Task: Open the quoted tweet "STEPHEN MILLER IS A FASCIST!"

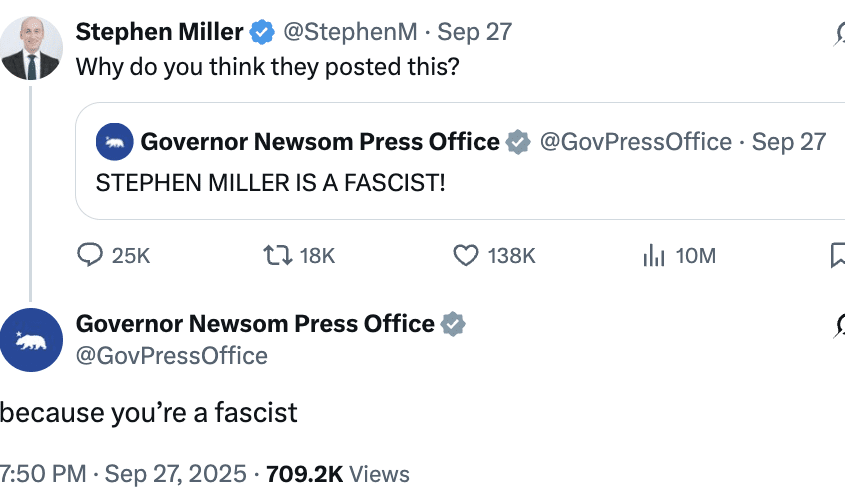Action: (x=270, y=183)
